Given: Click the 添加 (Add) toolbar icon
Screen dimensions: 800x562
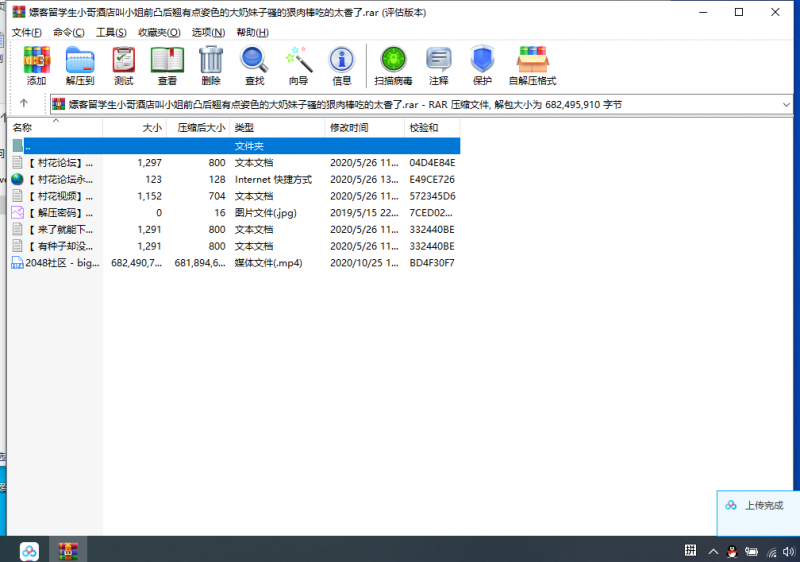Looking at the screenshot, I should pos(37,65).
